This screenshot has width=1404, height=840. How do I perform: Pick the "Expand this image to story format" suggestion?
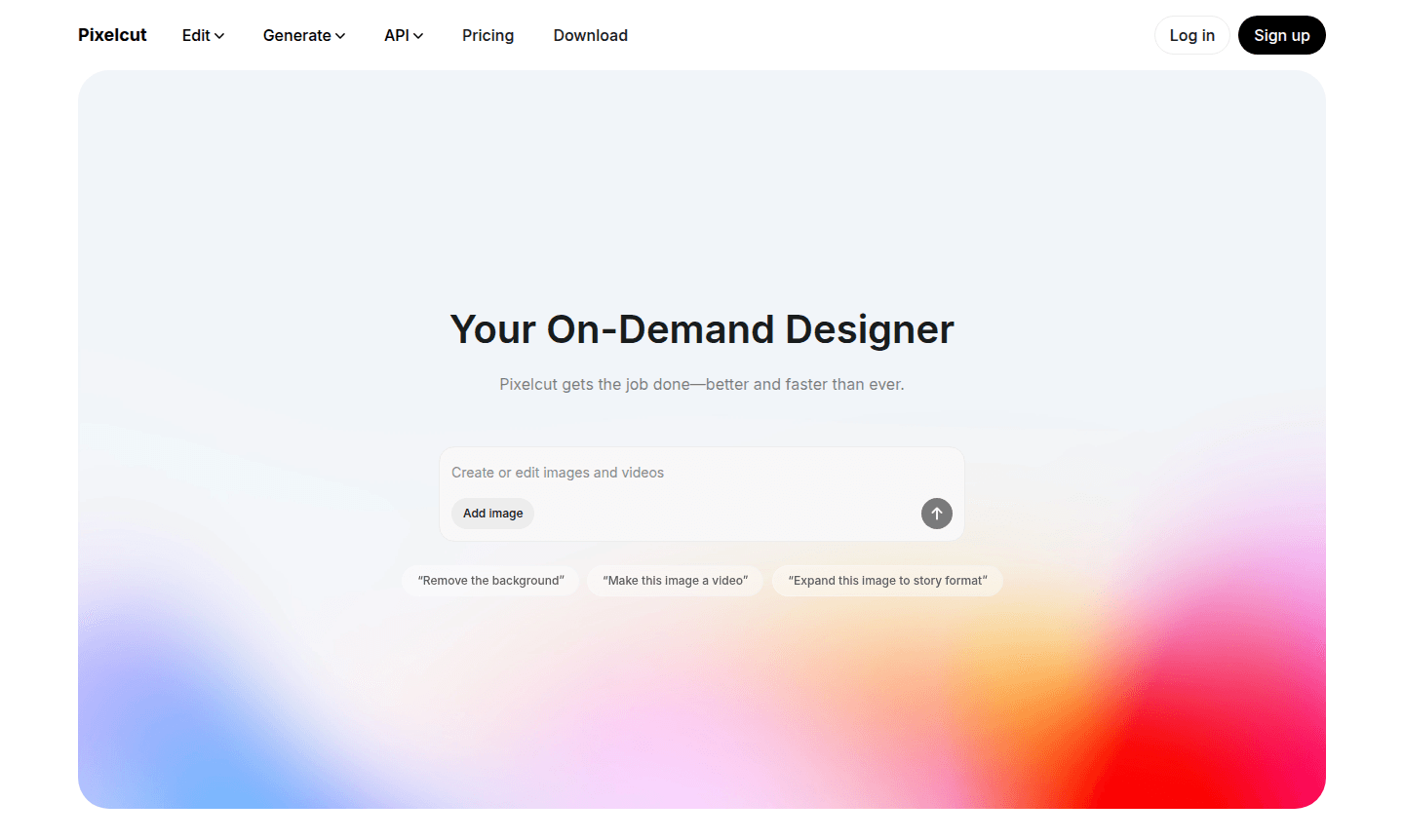[887, 581]
